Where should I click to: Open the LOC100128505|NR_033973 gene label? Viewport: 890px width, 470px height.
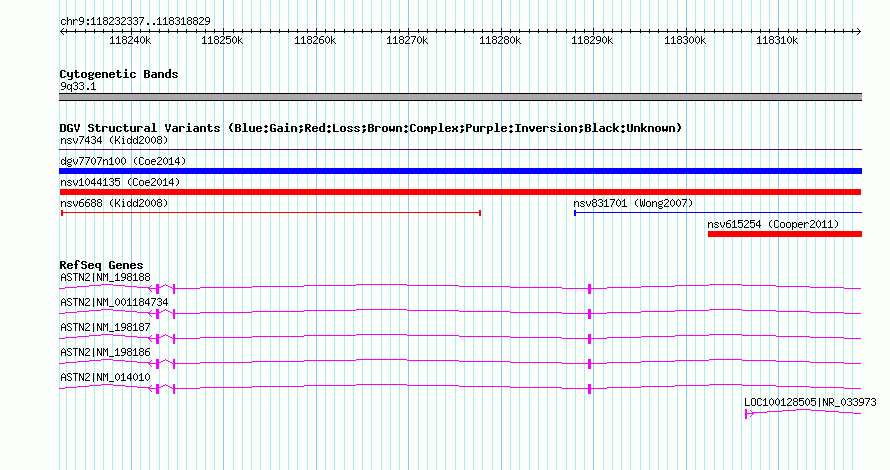coord(810,402)
